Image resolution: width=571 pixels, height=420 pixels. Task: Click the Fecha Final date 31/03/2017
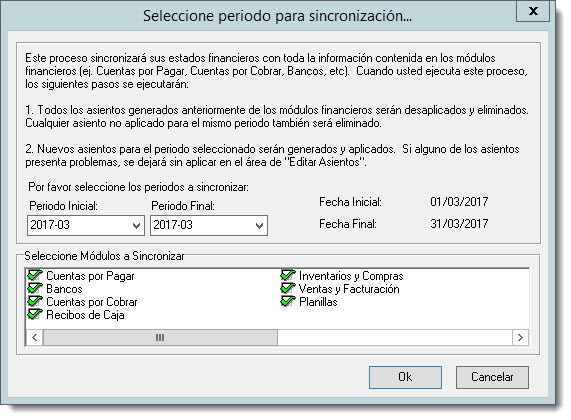click(x=459, y=223)
